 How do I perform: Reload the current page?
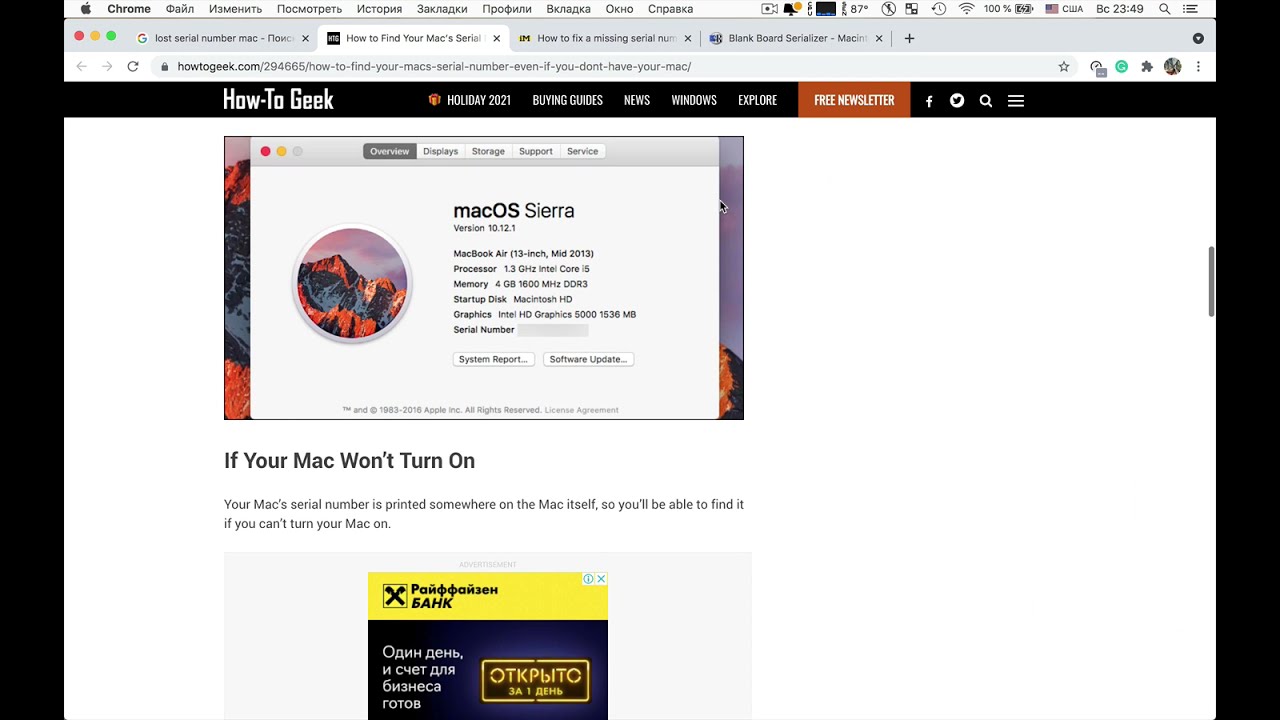pos(133,66)
